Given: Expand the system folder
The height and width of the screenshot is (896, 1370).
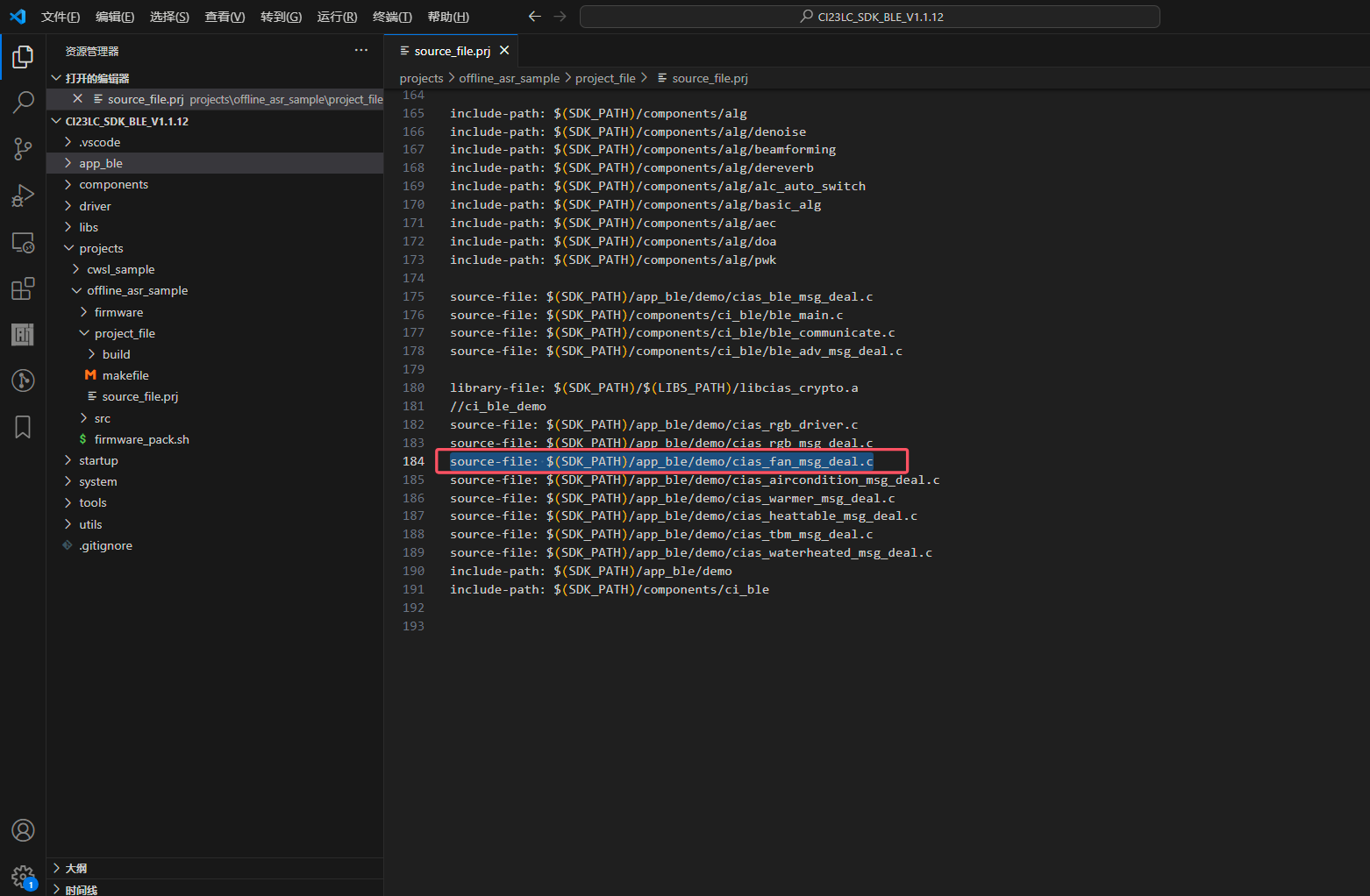Looking at the screenshot, I should point(215,481).
